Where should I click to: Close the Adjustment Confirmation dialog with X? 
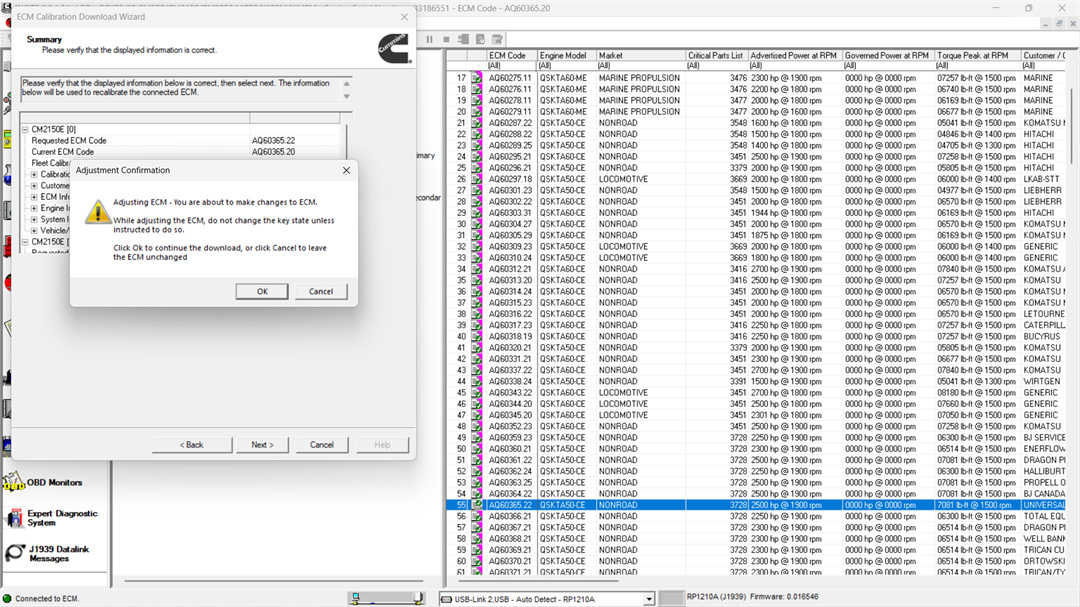pyautogui.click(x=346, y=171)
